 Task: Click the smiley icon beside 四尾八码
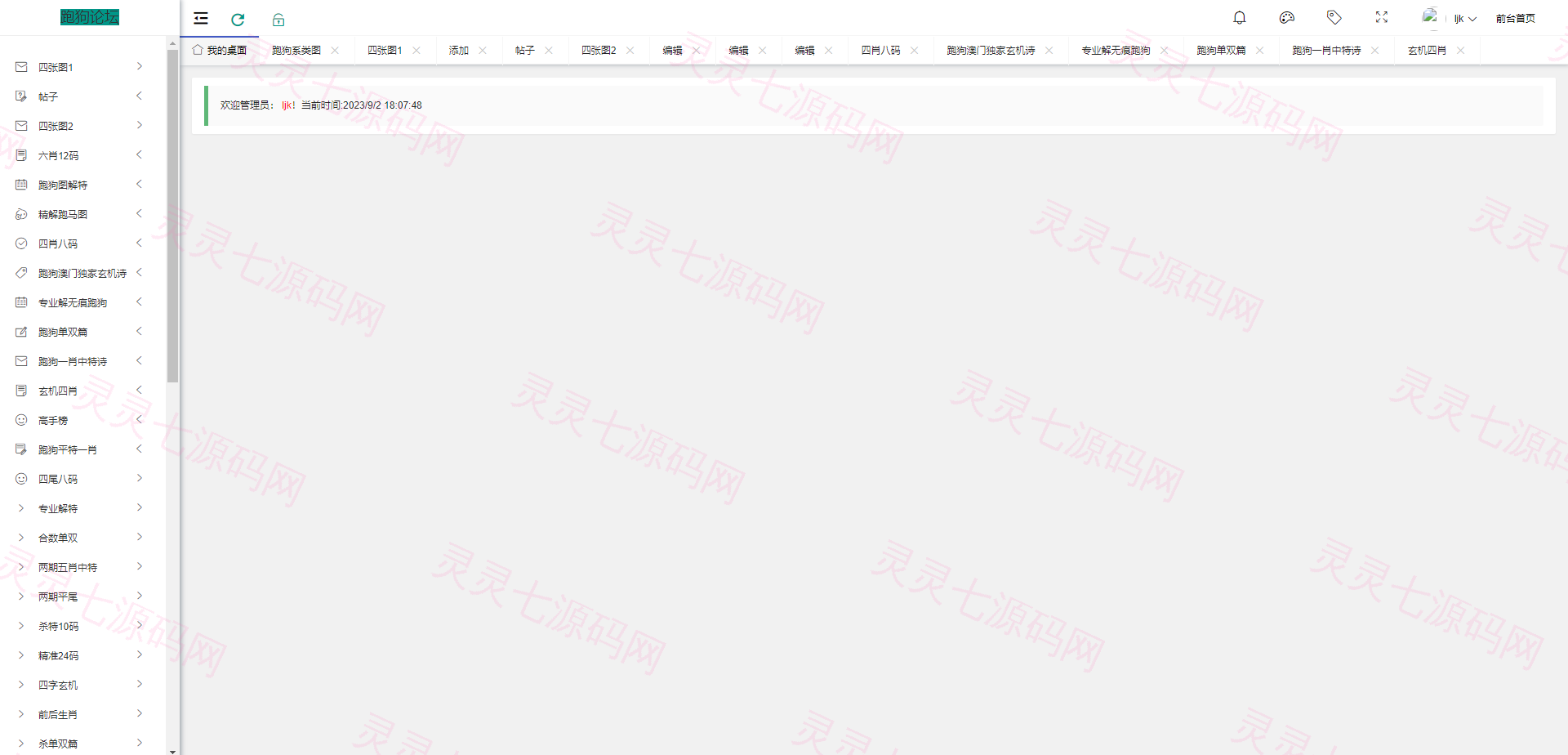21,479
